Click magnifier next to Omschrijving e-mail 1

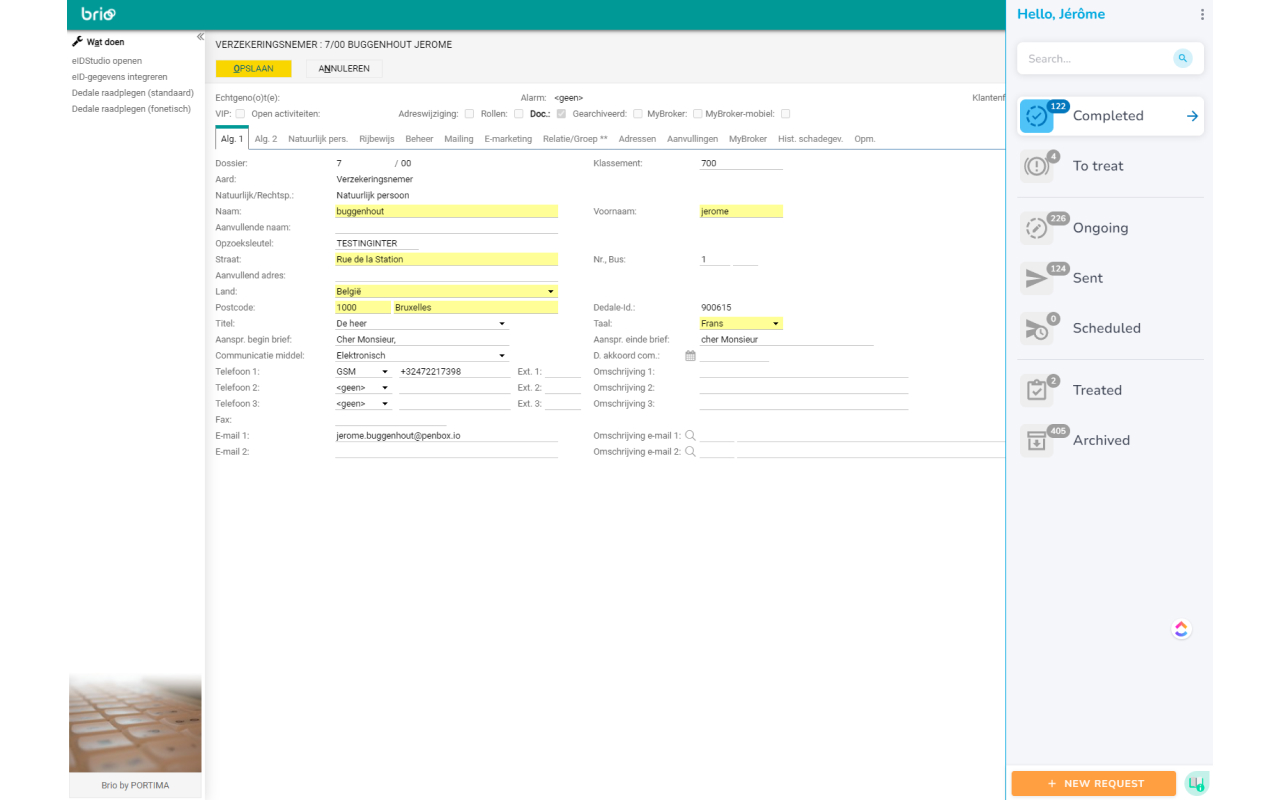(690, 436)
